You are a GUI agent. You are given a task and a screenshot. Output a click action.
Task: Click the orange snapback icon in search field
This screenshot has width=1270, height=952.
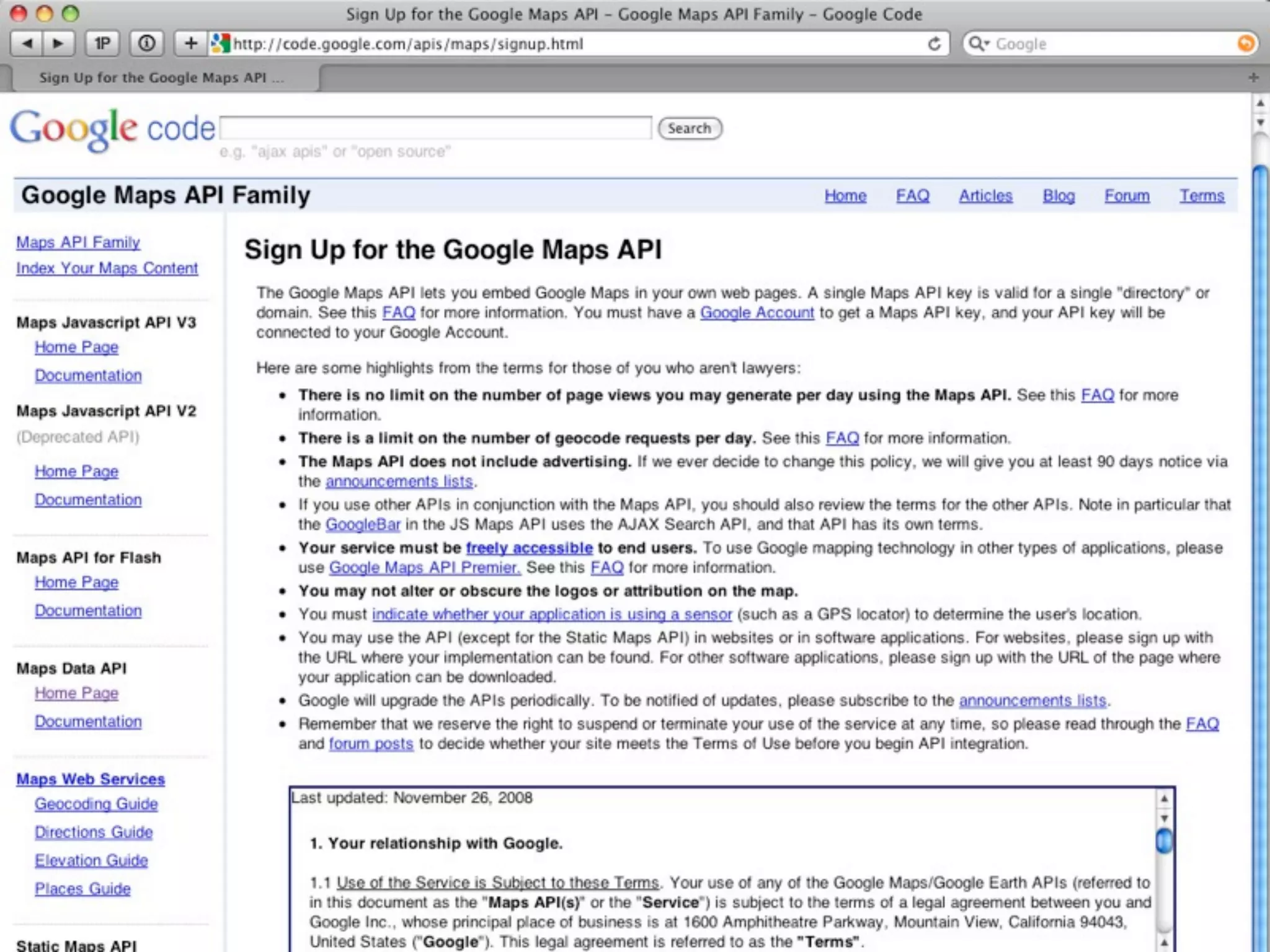[x=1245, y=43]
